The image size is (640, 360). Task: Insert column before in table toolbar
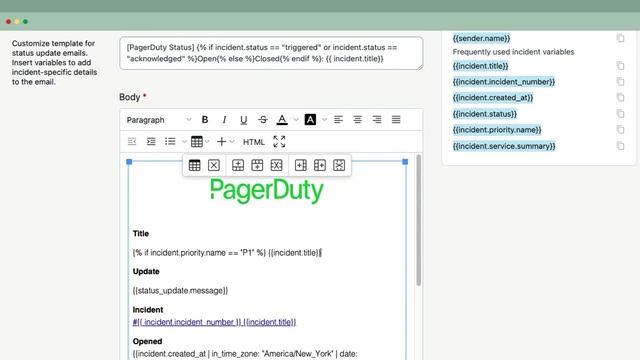tap(301, 165)
